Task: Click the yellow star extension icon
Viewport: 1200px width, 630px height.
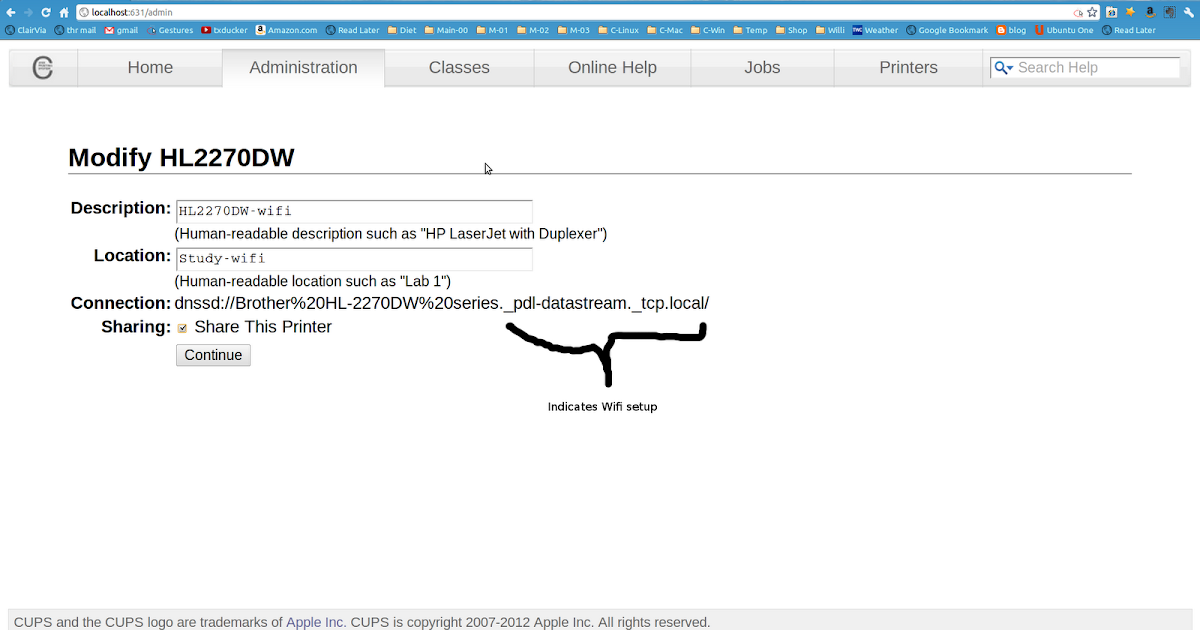Action: (x=1131, y=12)
